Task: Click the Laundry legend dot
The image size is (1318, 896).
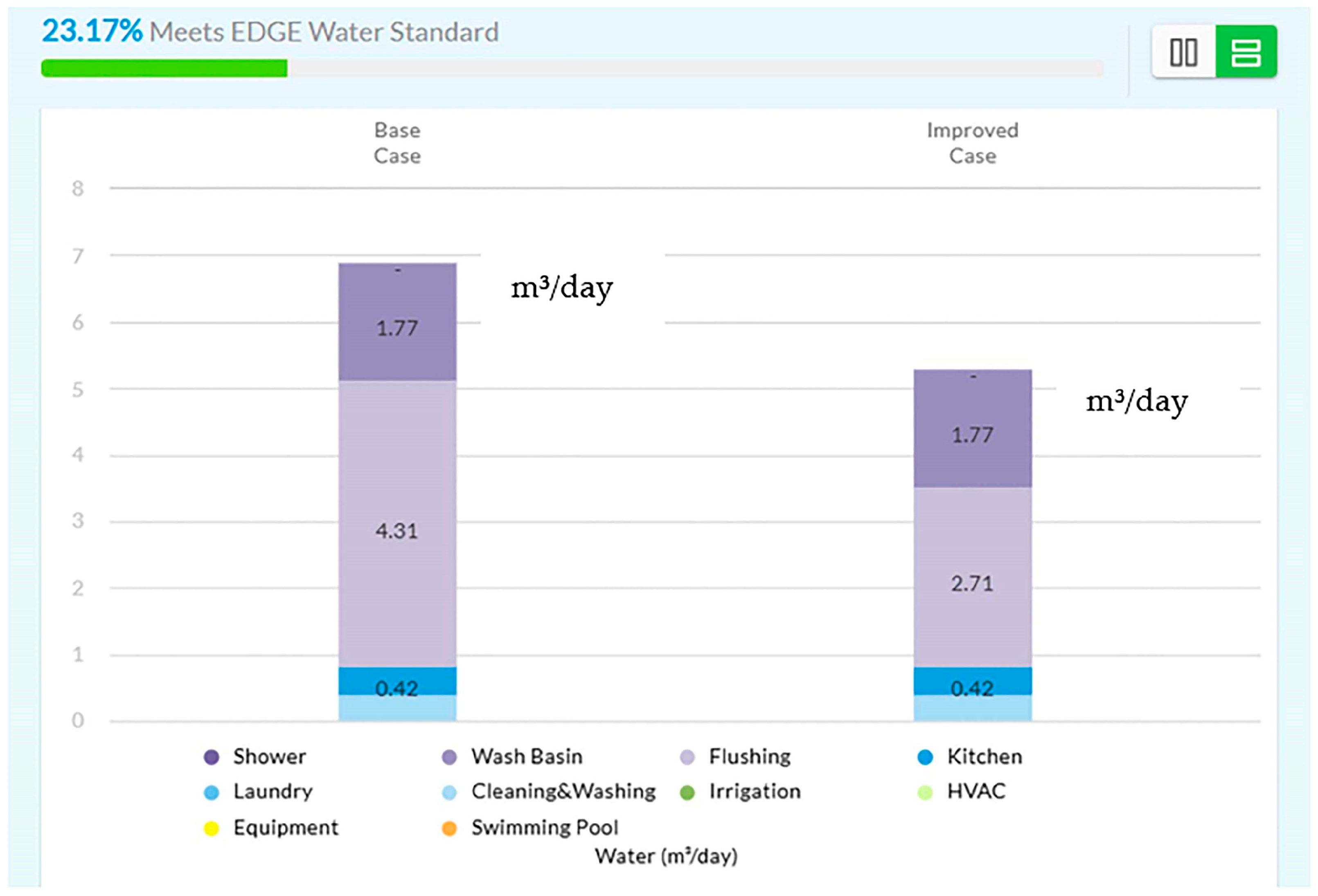Action: [212, 792]
